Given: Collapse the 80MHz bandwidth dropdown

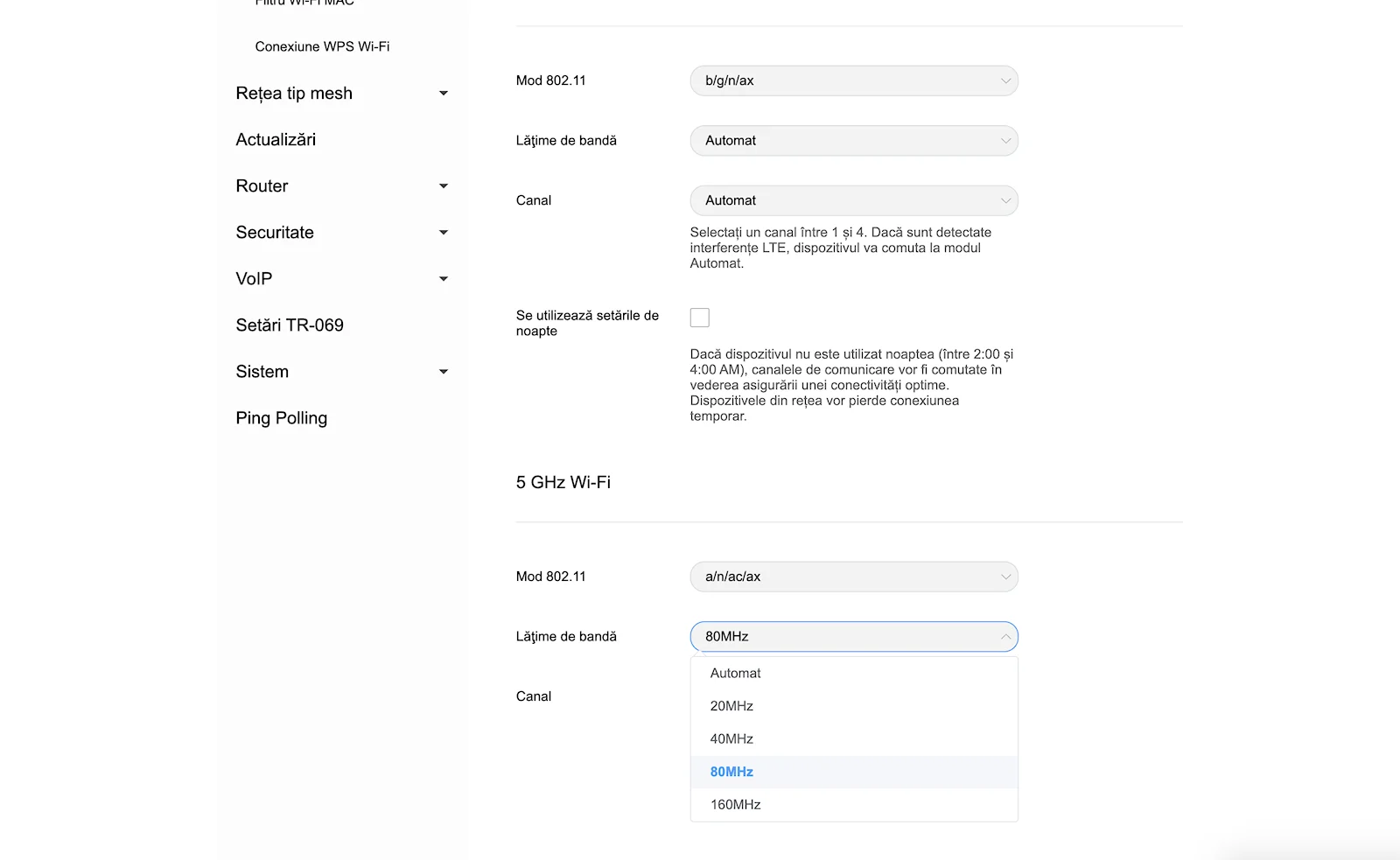Looking at the screenshot, I should 854,637.
